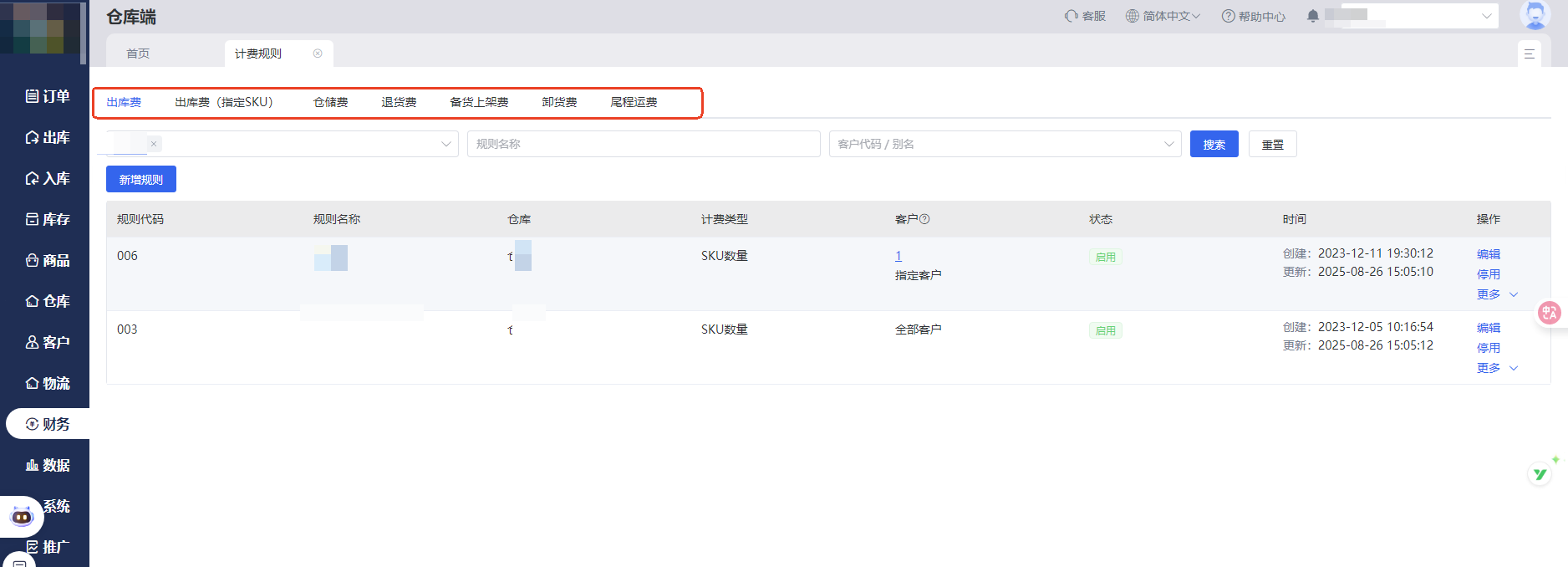The height and width of the screenshot is (567, 1568).
Task: Switch to the 尾程运费 tab
Action: coord(634,102)
